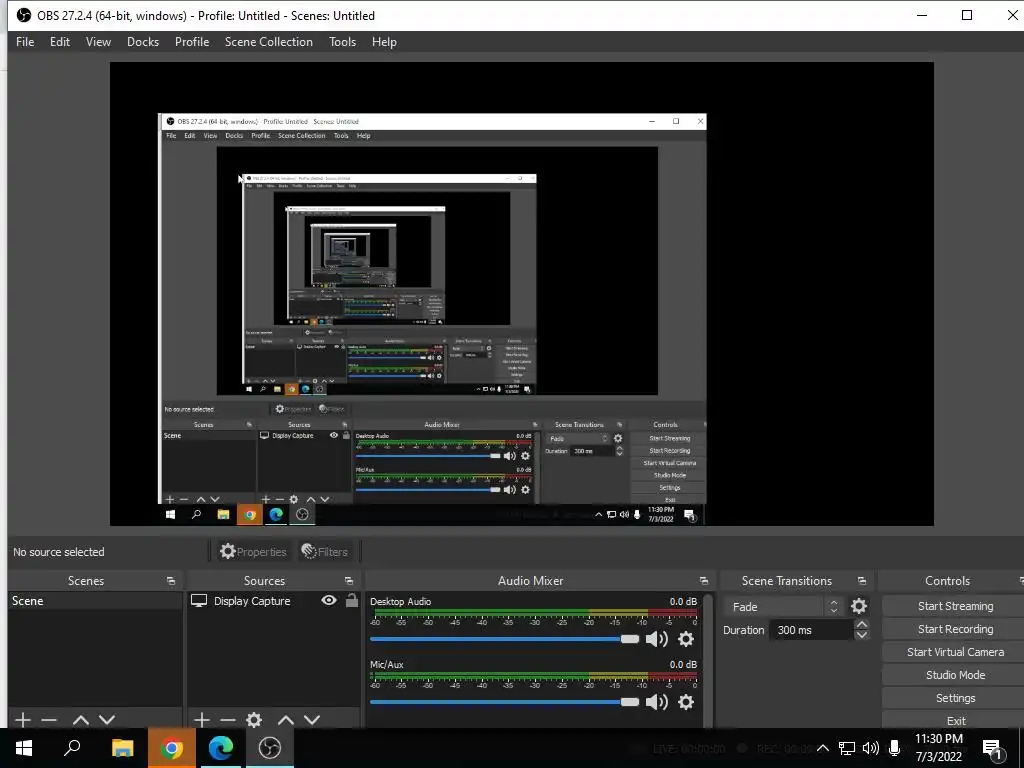Pop out the Audio Mixer dock

(703, 581)
